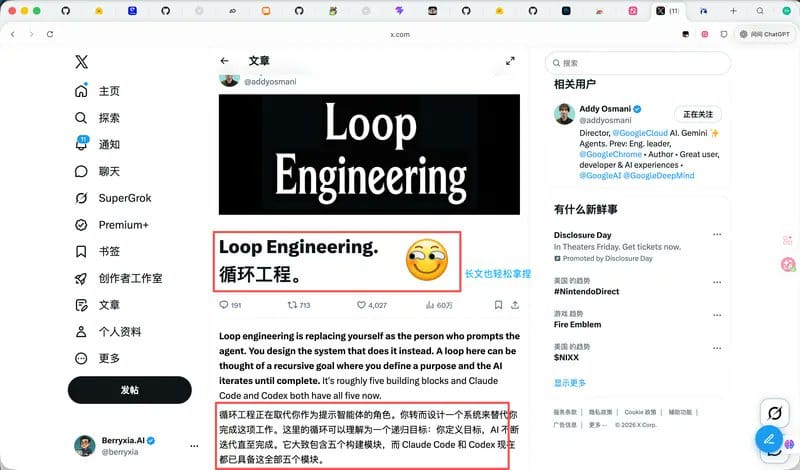Open 更多 more options menu
The width and height of the screenshot is (800, 470).
tap(97, 358)
